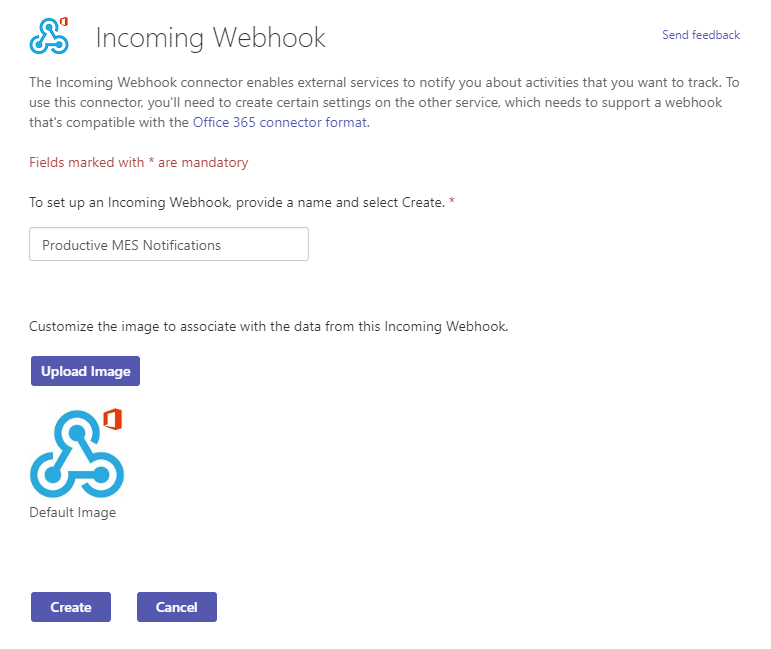Click the Default Image caption

point(72,513)
